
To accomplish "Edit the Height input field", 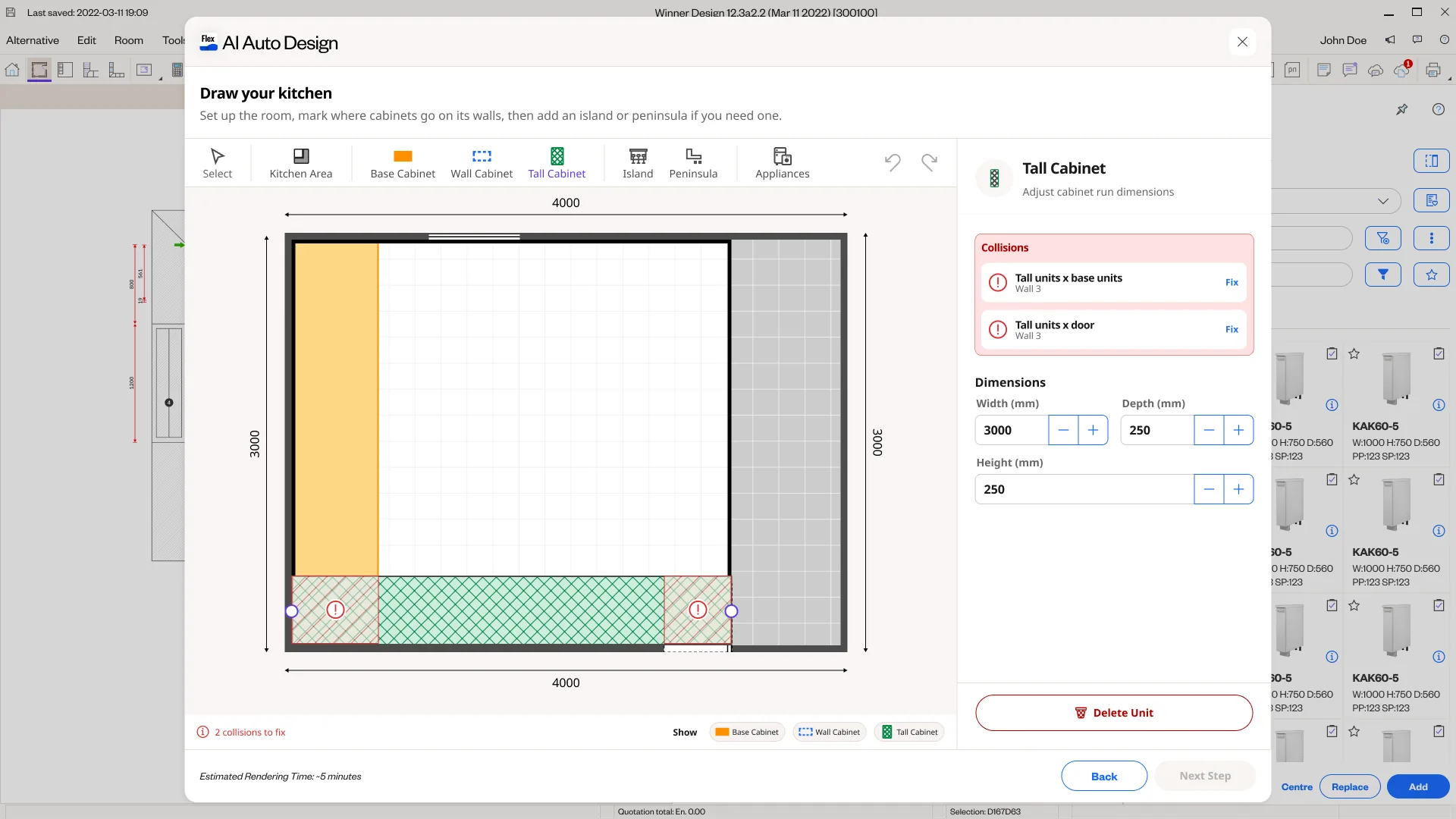I will [x=1084, y=489].
